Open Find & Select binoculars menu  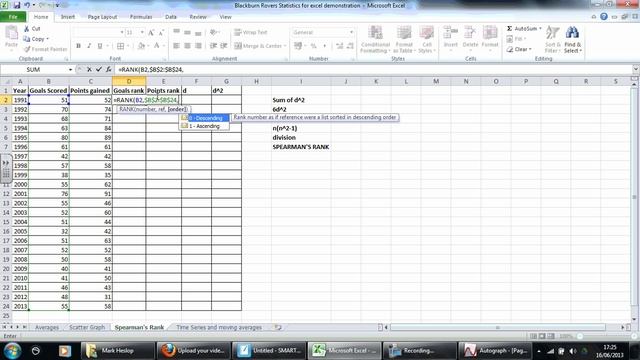point(572,39)
